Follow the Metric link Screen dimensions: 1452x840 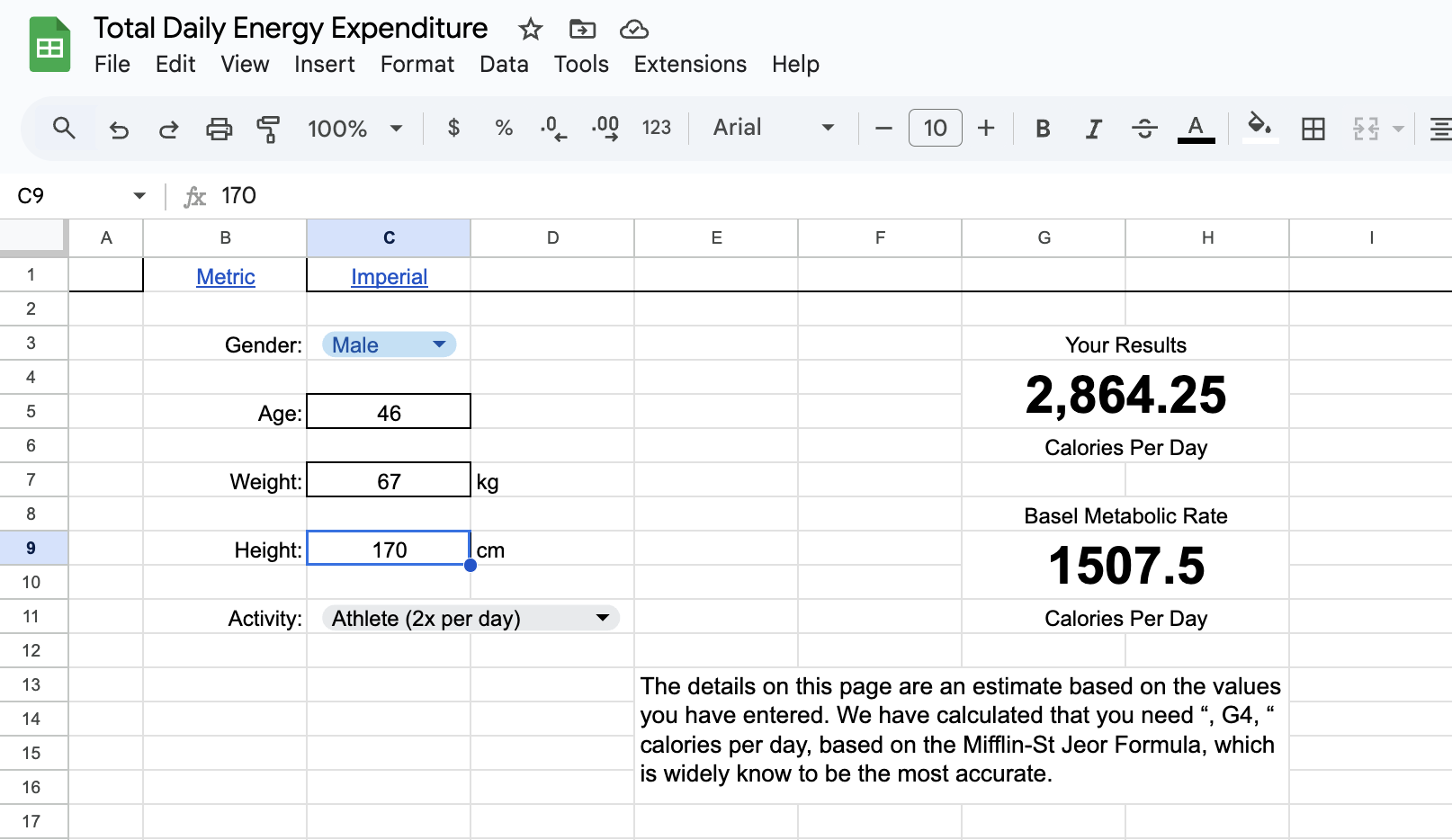pyautogui.click(x=226, y=277)
